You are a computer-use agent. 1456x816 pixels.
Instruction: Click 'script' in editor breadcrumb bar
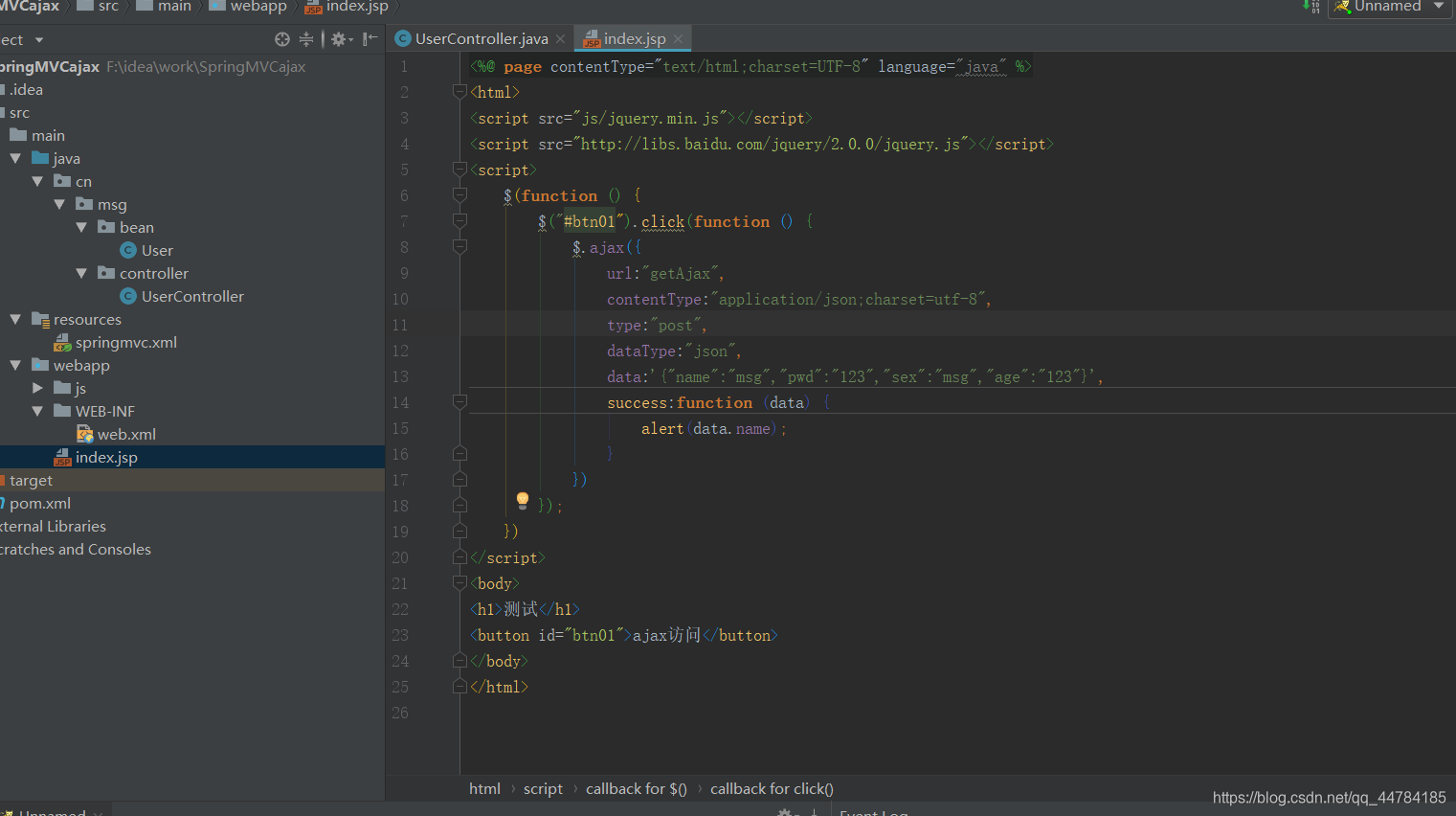(x=543, y=789)
